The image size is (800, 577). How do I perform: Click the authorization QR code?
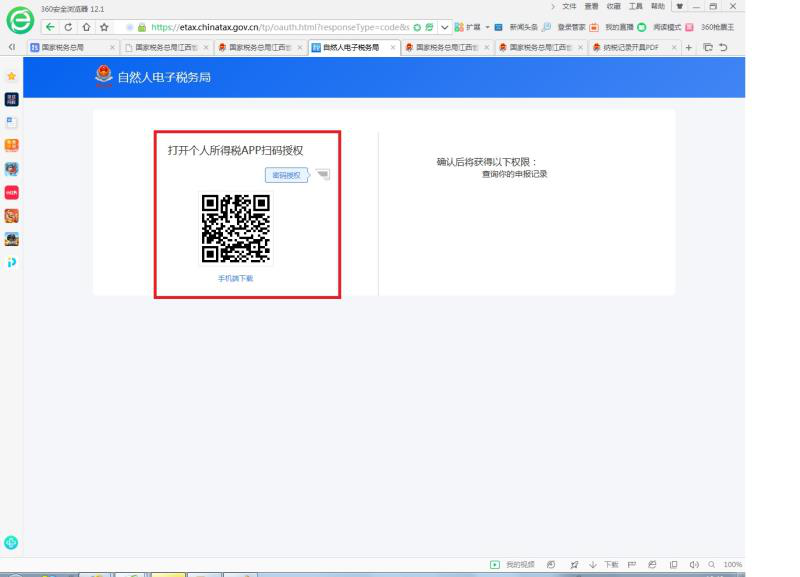click(236, 229)
